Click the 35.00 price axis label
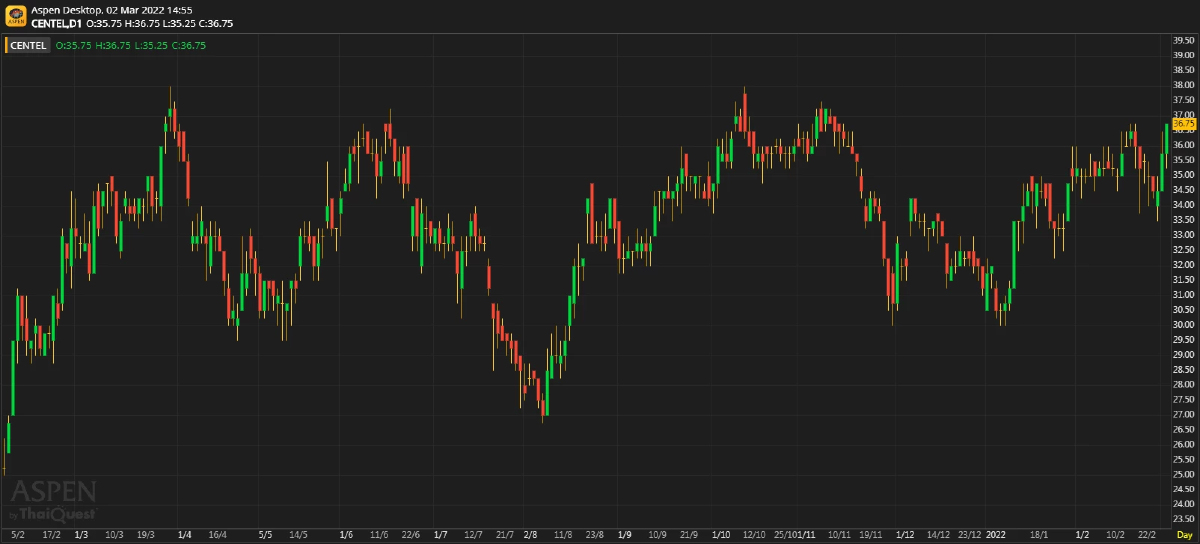Screen dimensions: 1200x544 (1183, 175)
